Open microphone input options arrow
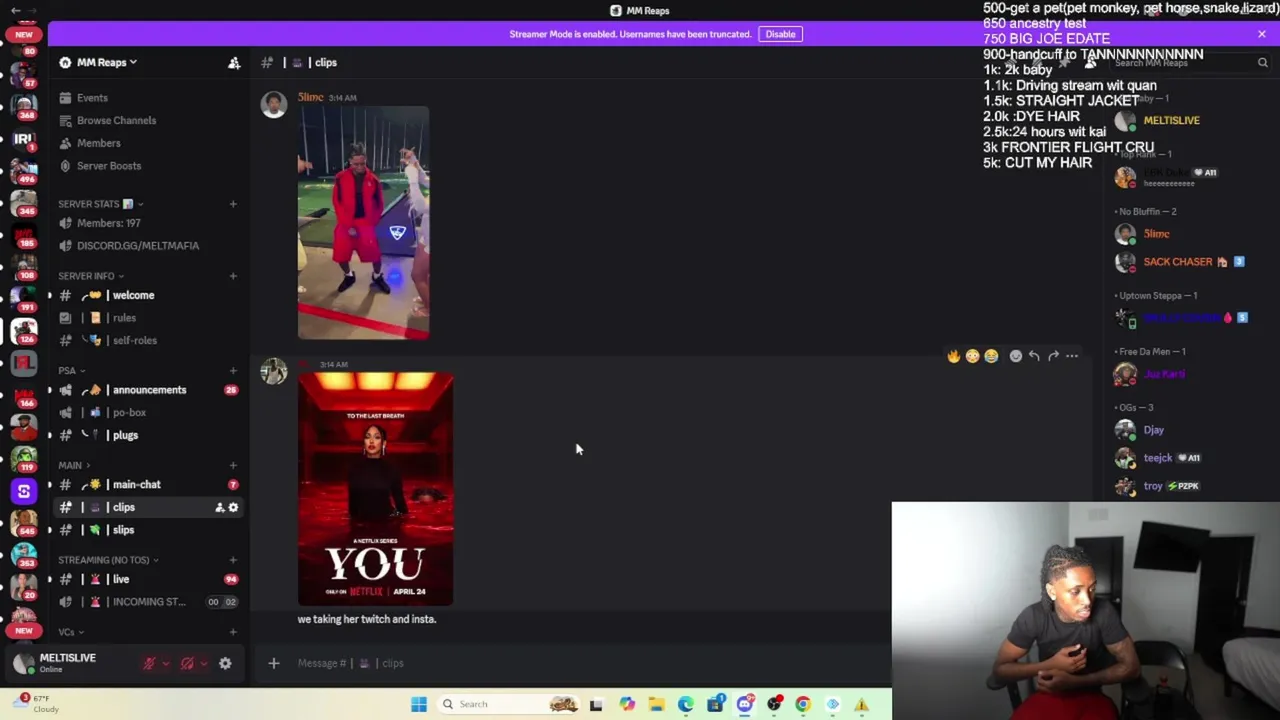Screen dimensions: 1280x720 click(x=166, y=663)
